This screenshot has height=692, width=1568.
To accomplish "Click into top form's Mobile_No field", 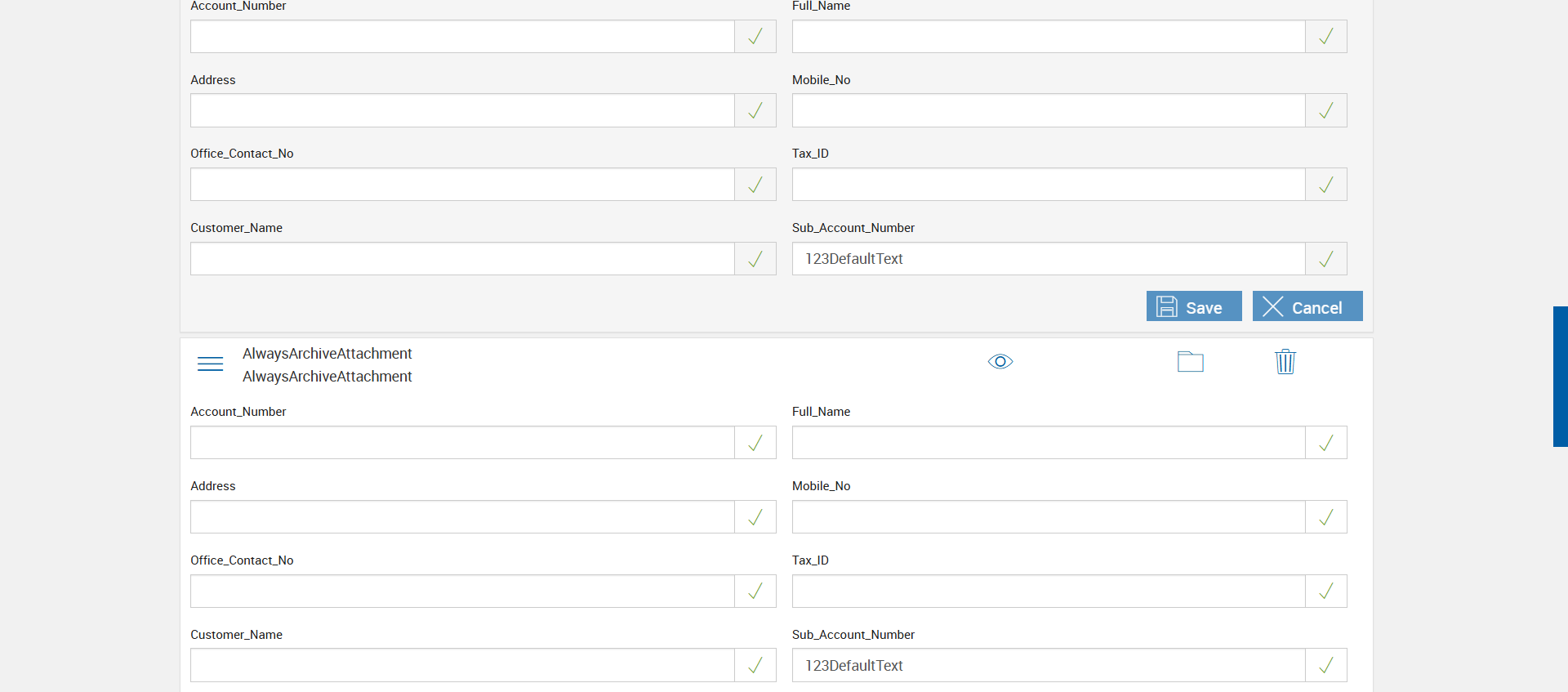I will click(x=1049, y=110).
